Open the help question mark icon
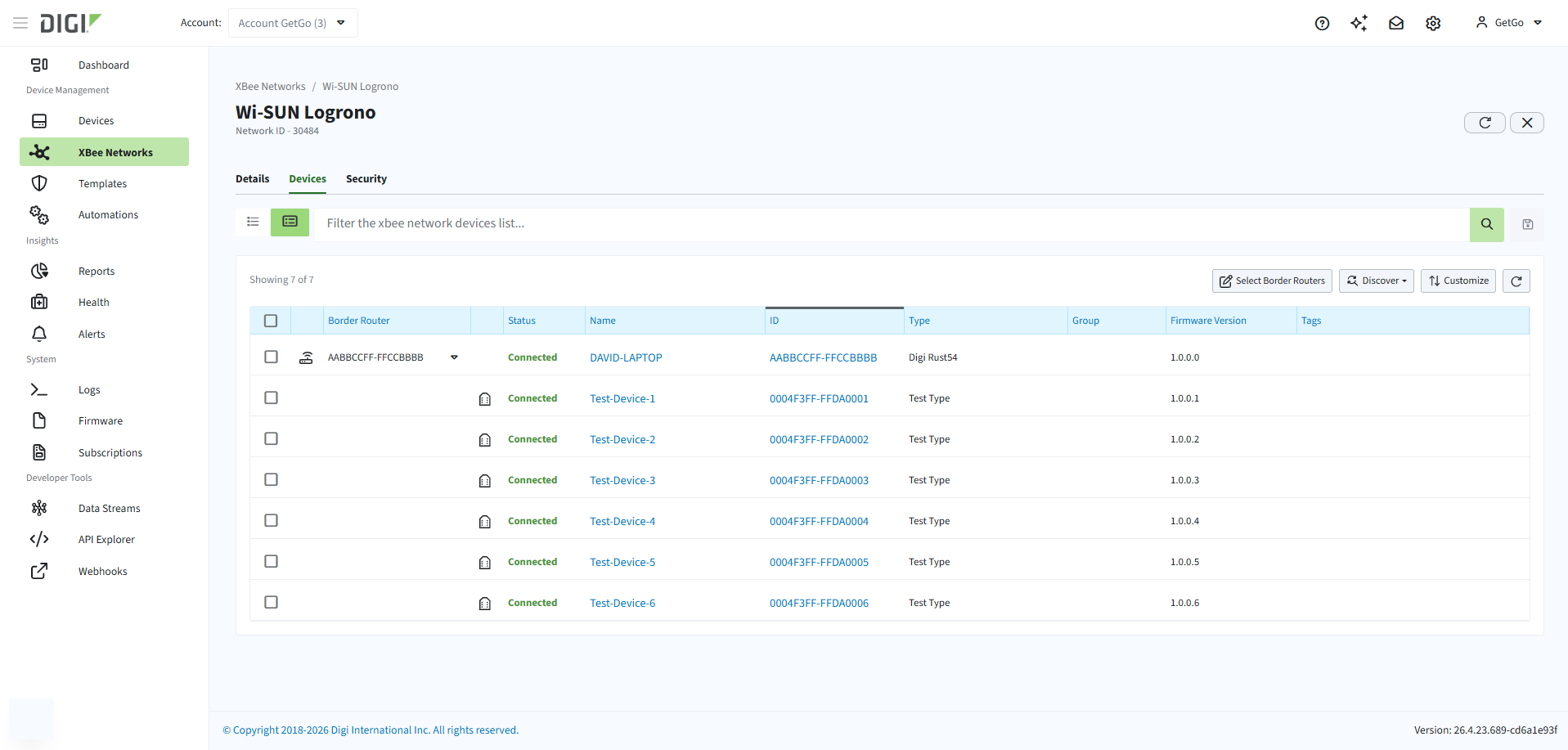The image size is (1568, 750). (x=1322, y=23)
